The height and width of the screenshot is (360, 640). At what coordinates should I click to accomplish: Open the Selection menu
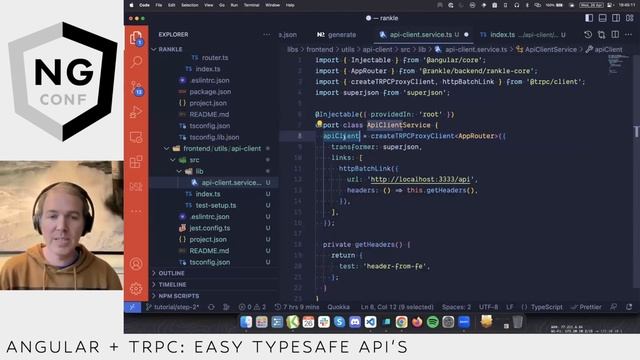click(190, 5)
